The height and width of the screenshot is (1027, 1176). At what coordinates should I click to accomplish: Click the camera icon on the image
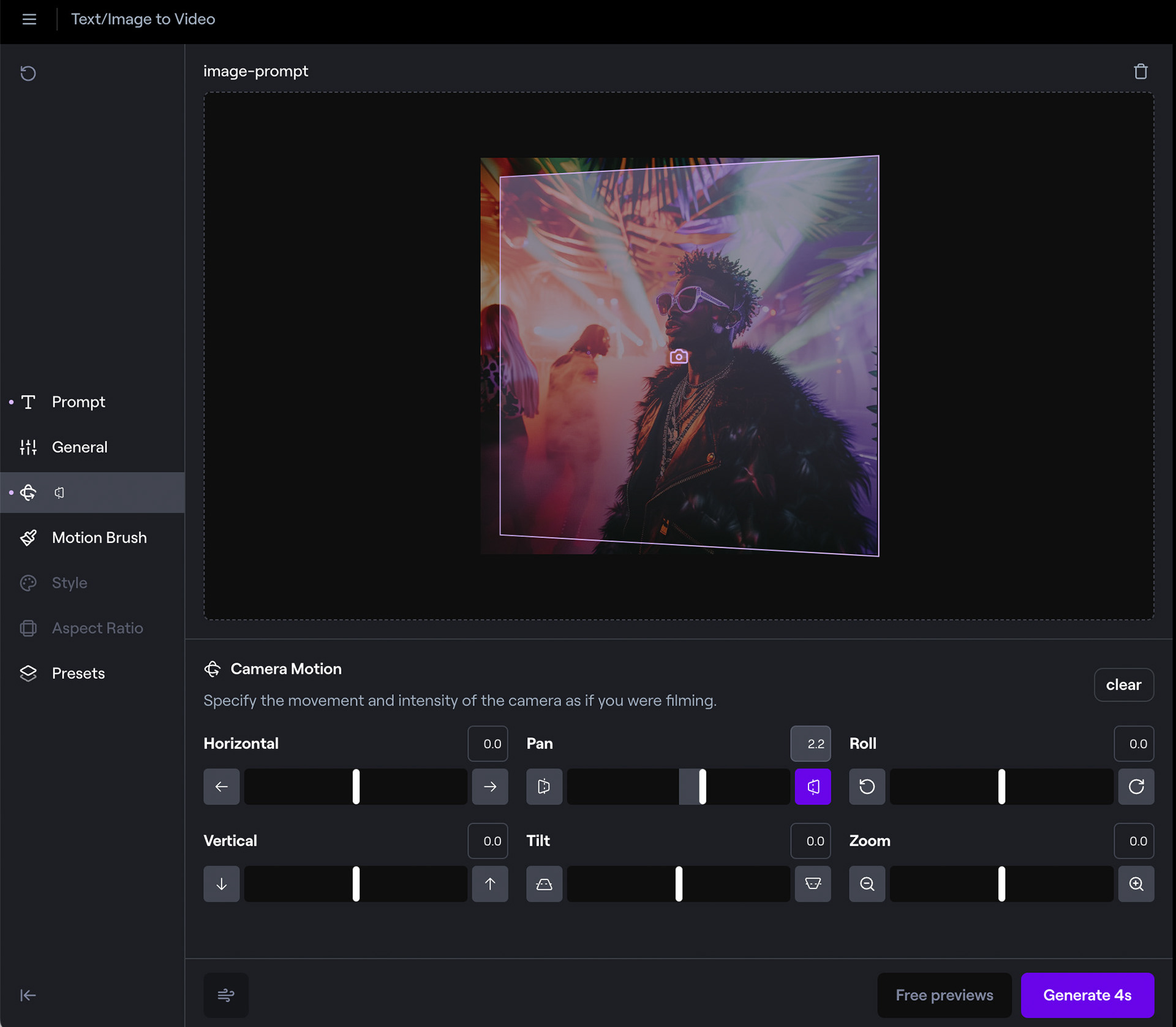[x=679, y=356]
